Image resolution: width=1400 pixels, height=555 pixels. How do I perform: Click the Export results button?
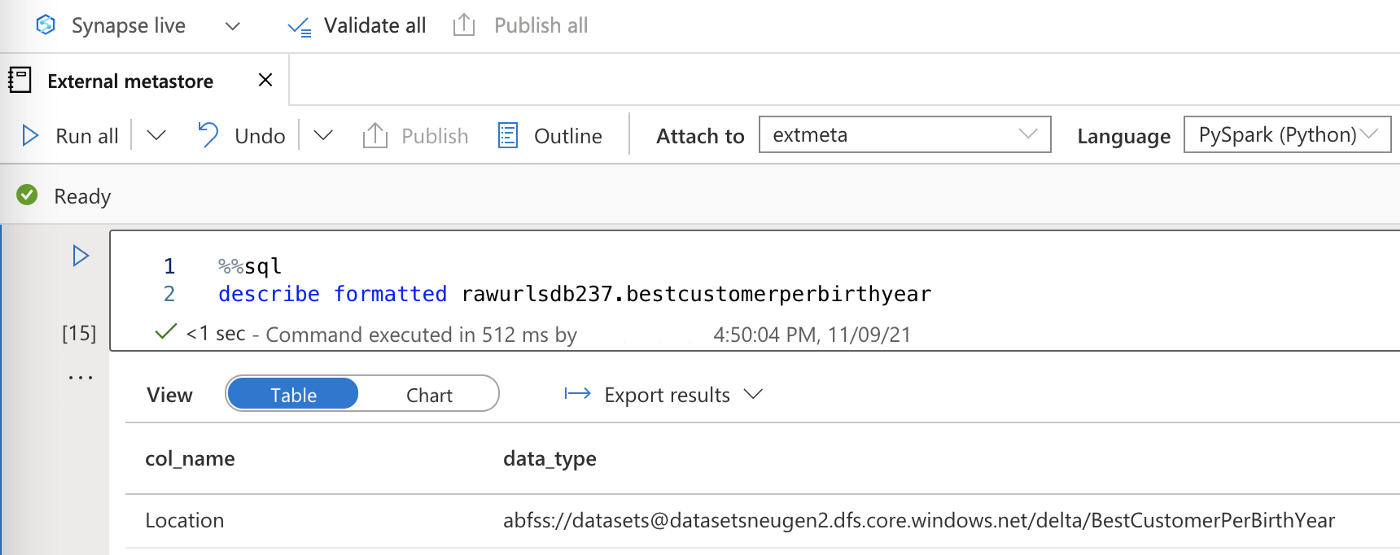point(664,395)
